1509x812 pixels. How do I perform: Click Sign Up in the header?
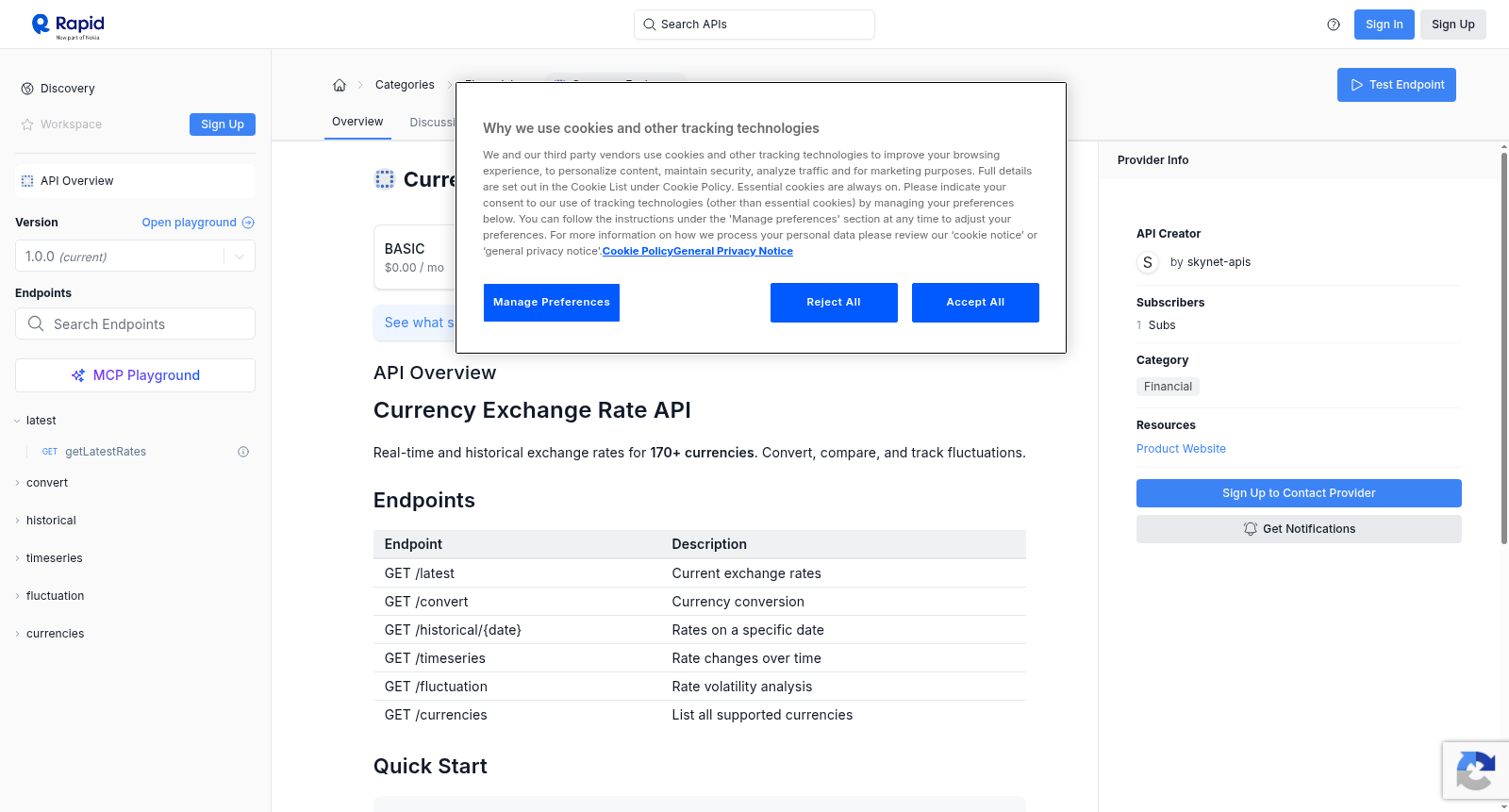[x=1453, y=25]
